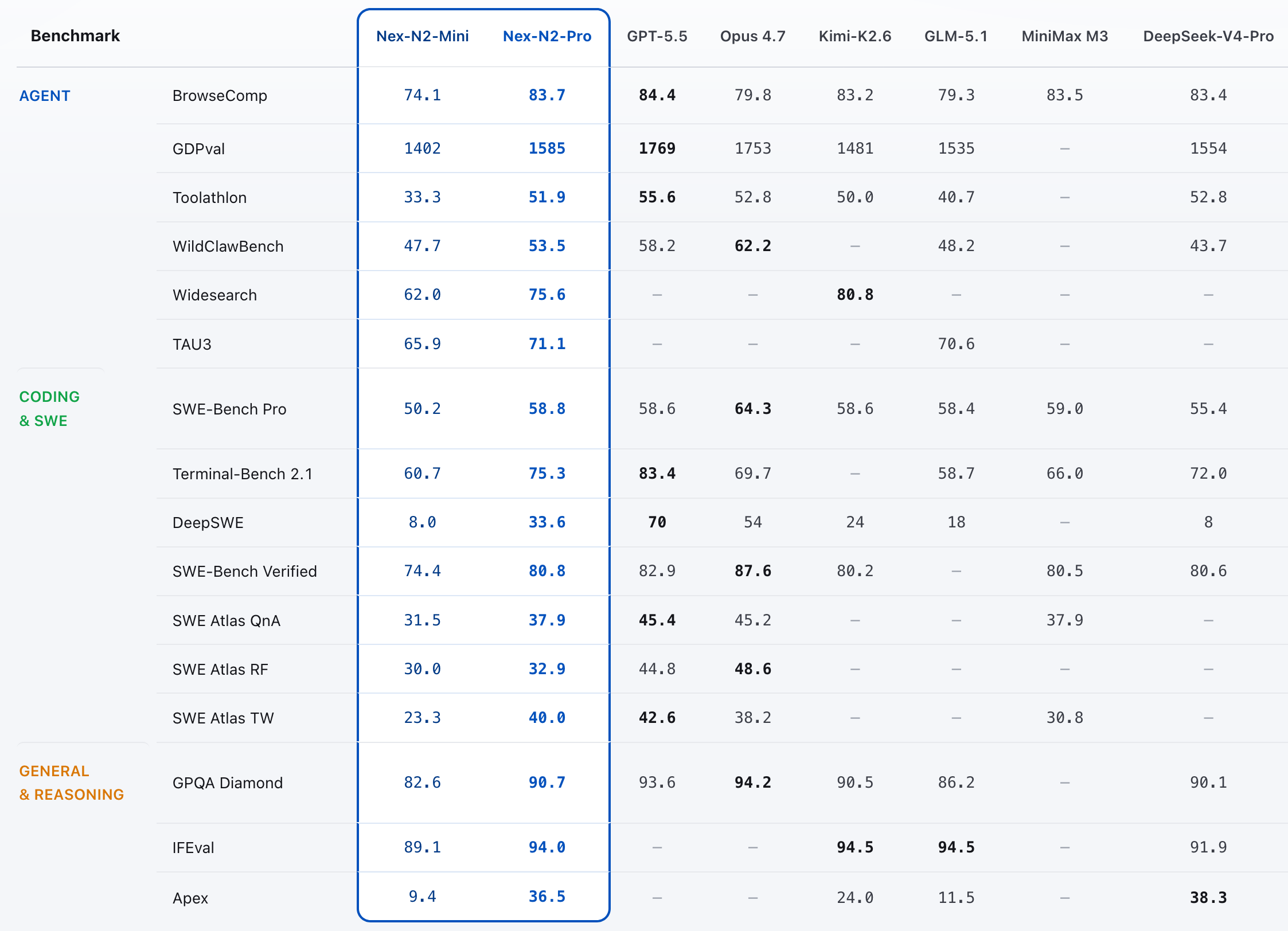
Task: Select Widesearch score "75.6" for Nex-N2-Pro
Action: 547,295
